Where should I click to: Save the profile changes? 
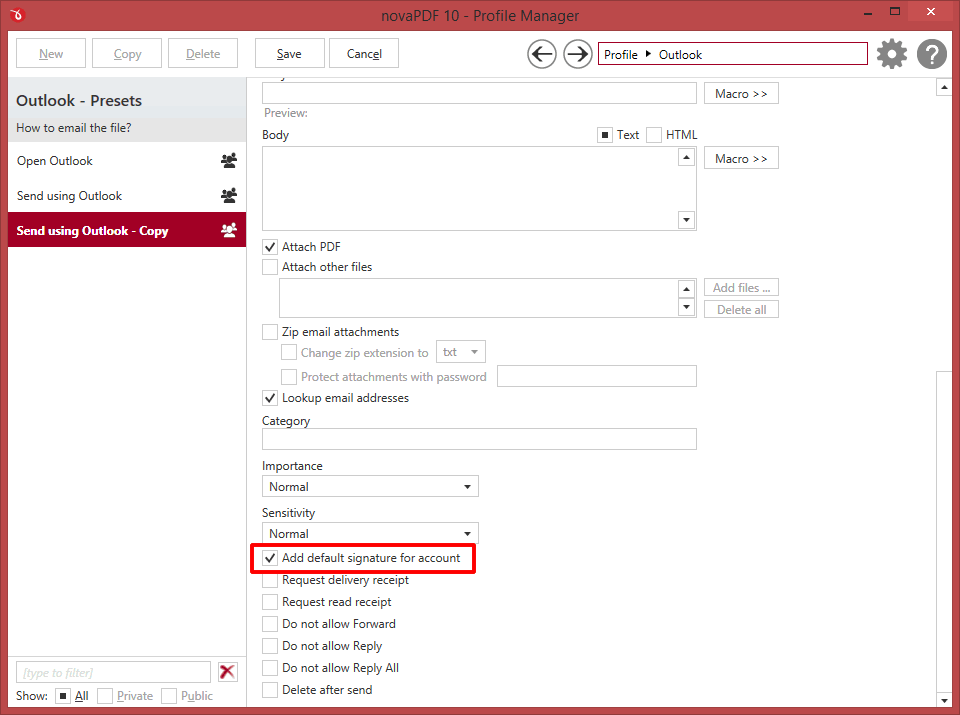click(289, 54)
